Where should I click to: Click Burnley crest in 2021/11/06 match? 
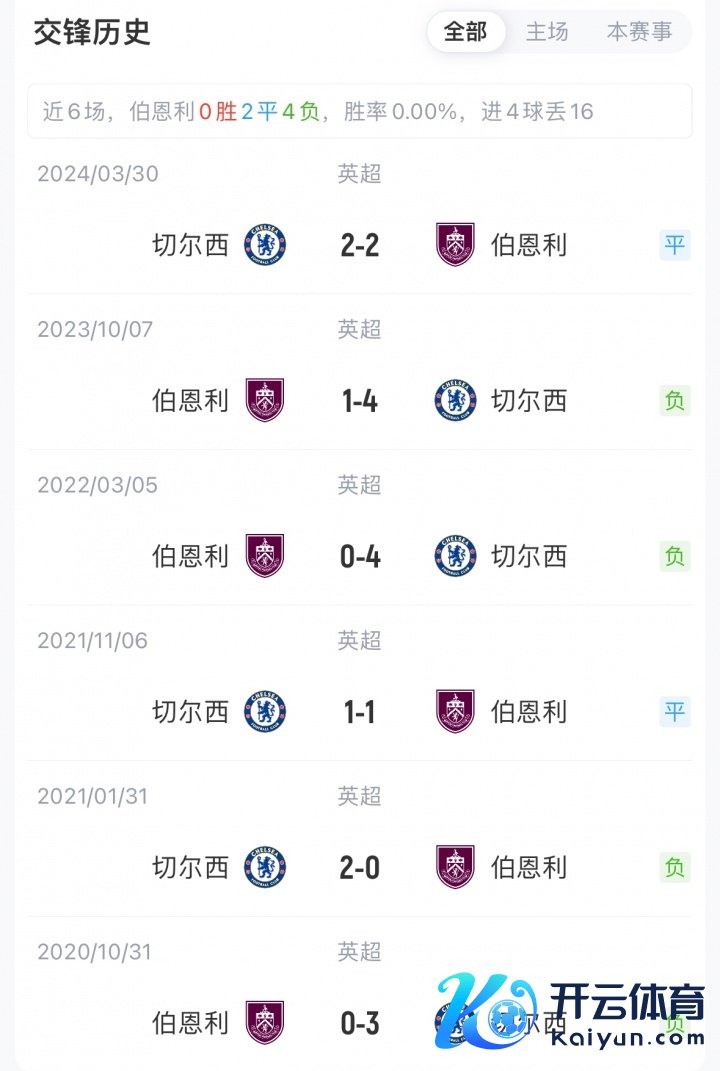tap(455, 711)
